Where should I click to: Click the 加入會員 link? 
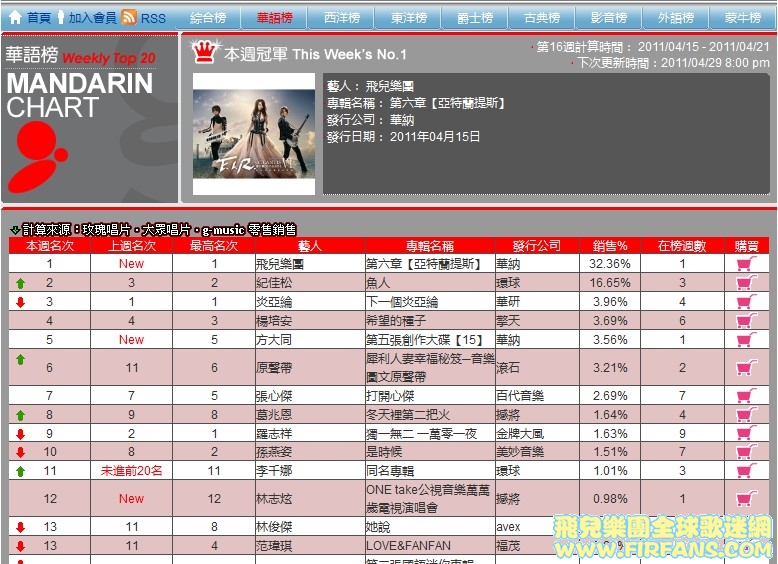pyautogui.click(x=92, y=18)
